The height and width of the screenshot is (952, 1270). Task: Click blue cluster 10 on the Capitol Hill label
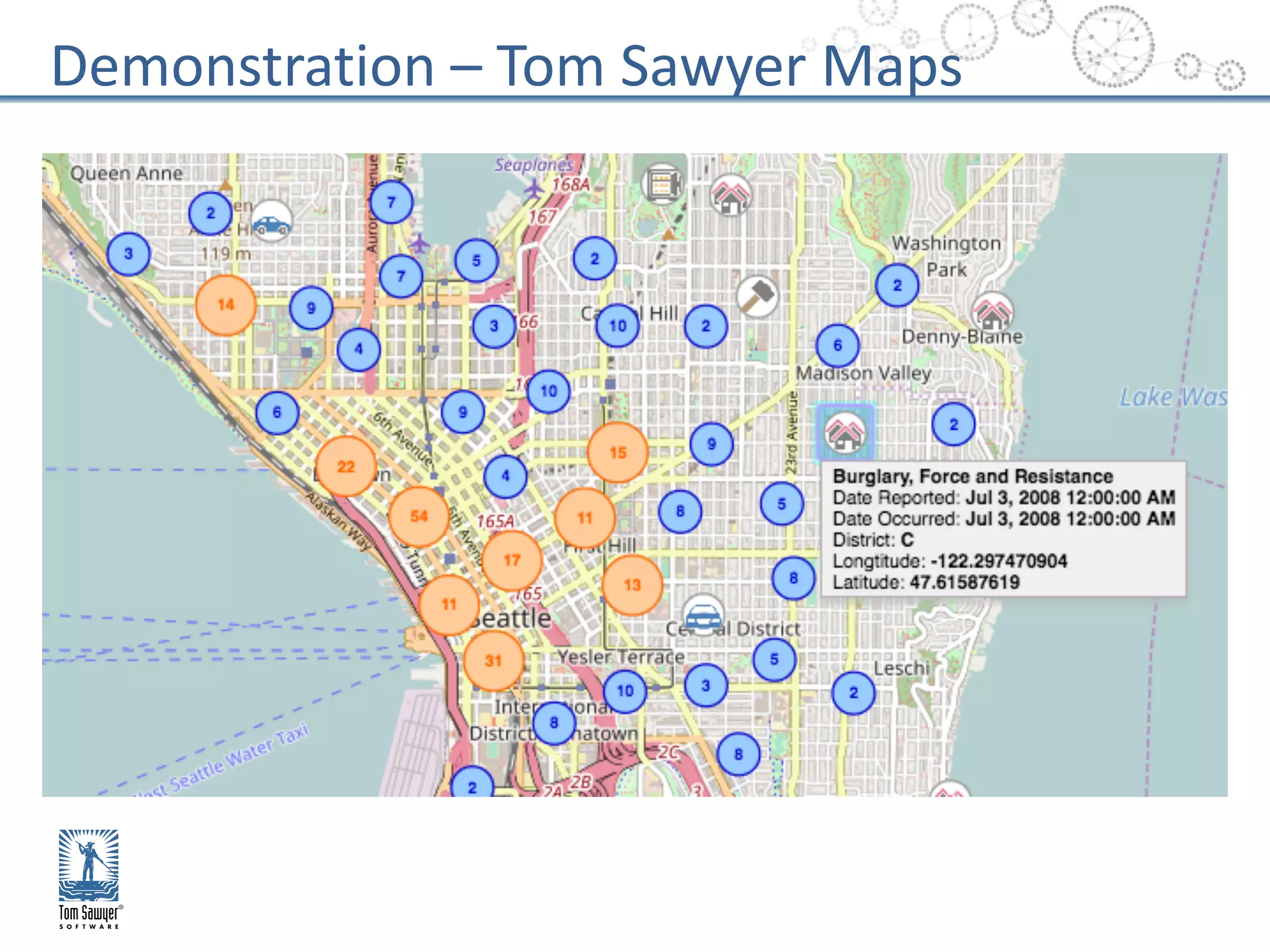pos(618,325)
